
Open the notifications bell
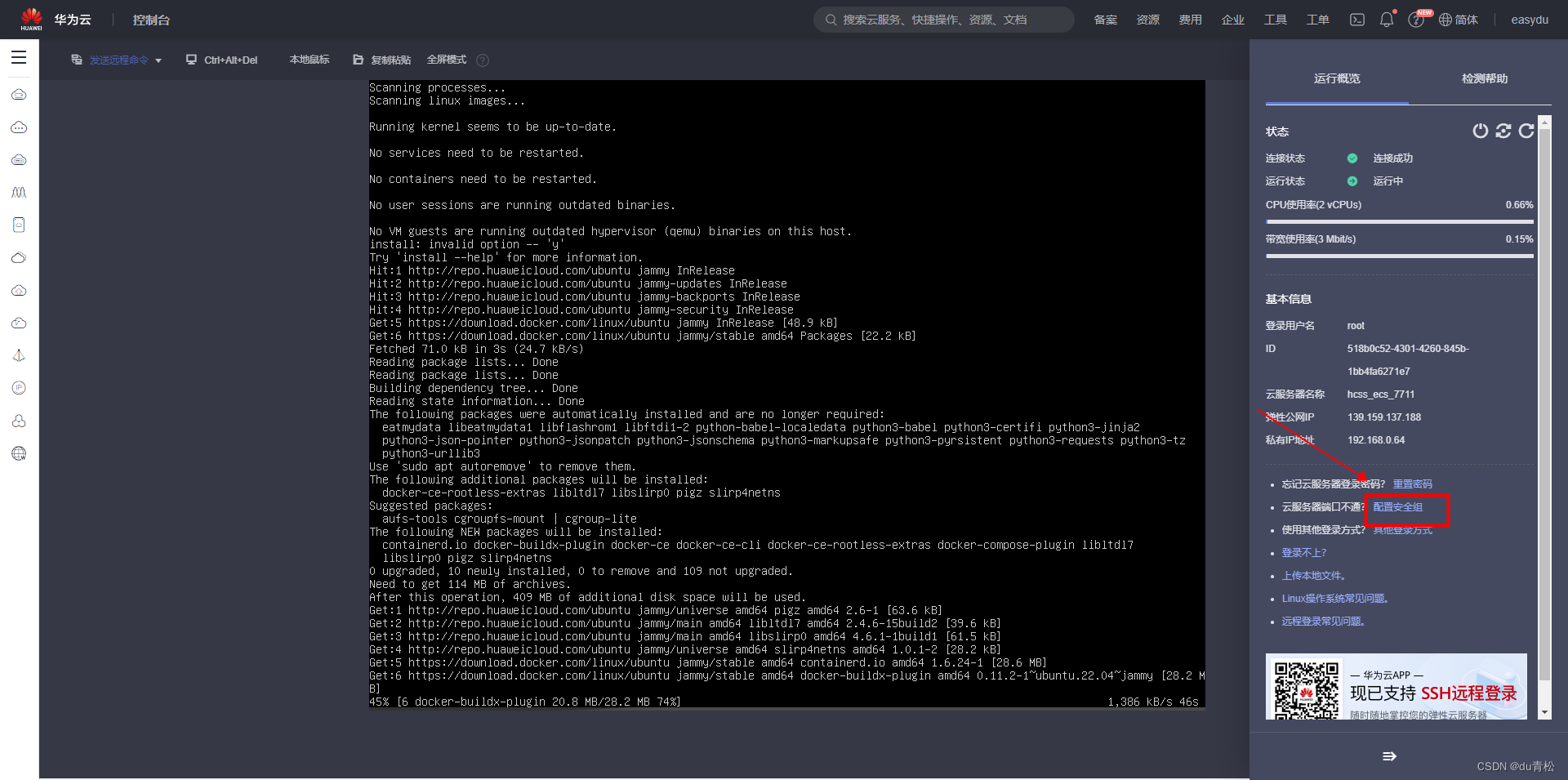(x=1387, y=20)
